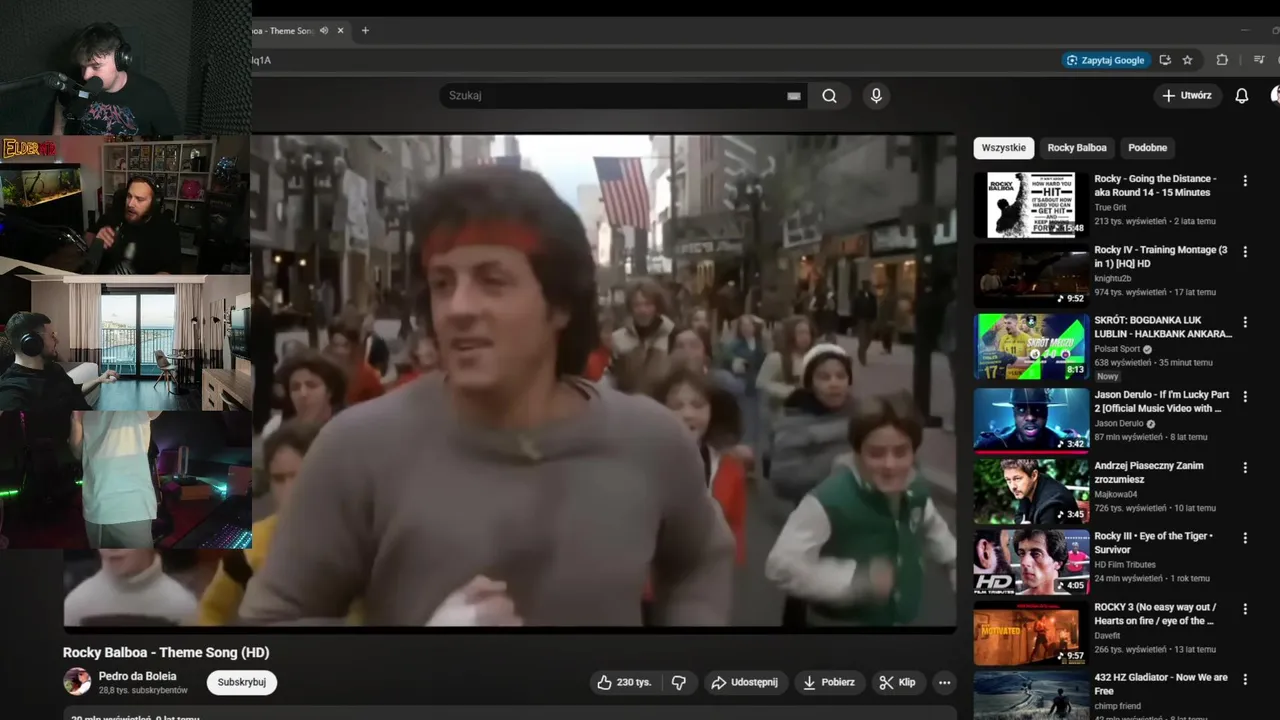The height and width of the screenshot is (720, 1280).
Task: Select the Podobne filter chip
Action: pyautogui.click(x=1147, y=148)
